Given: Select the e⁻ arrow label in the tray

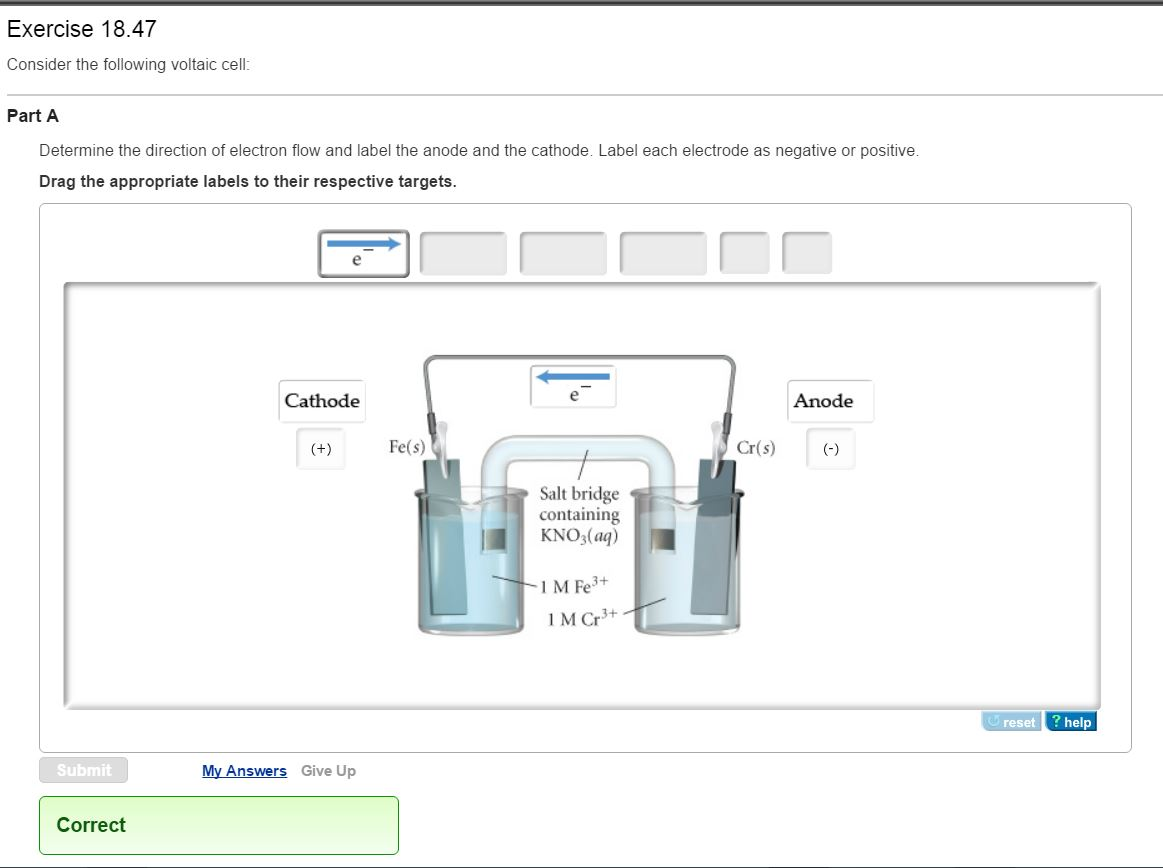Looking at the screenshot, I should point(363,253).
